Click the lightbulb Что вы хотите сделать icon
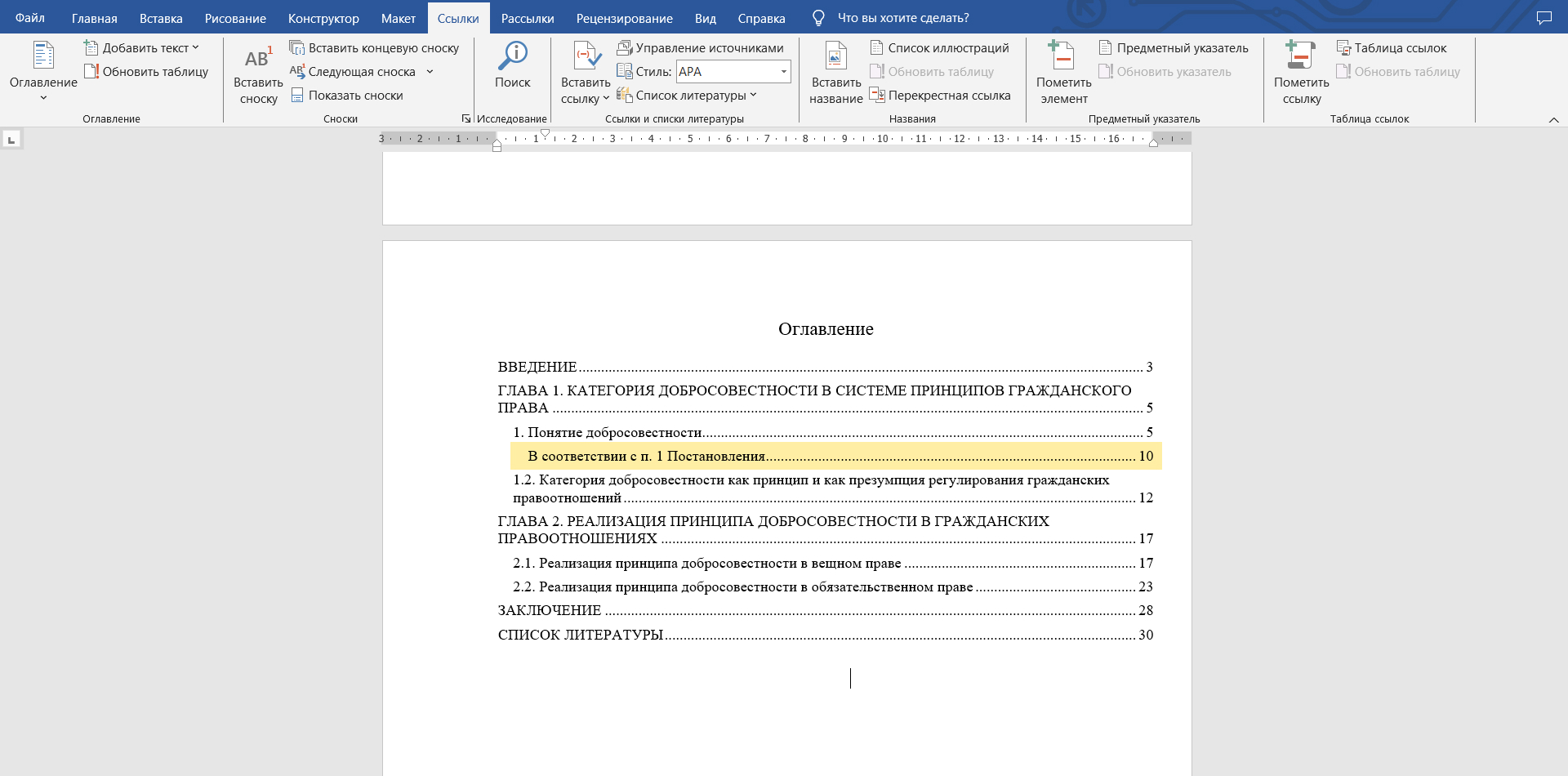The width and height of the screenshot is (1568, 776). click(x=819, y=18)
